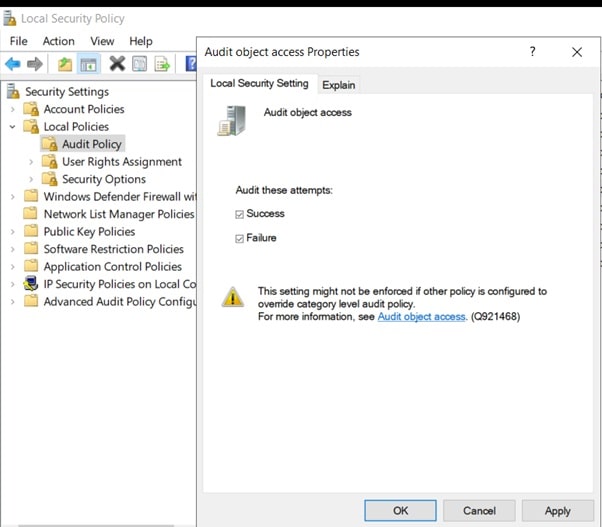Viewport: 602px width, 527px height.
Task: Collapse the Local Policies node
Action: (13, 127)
